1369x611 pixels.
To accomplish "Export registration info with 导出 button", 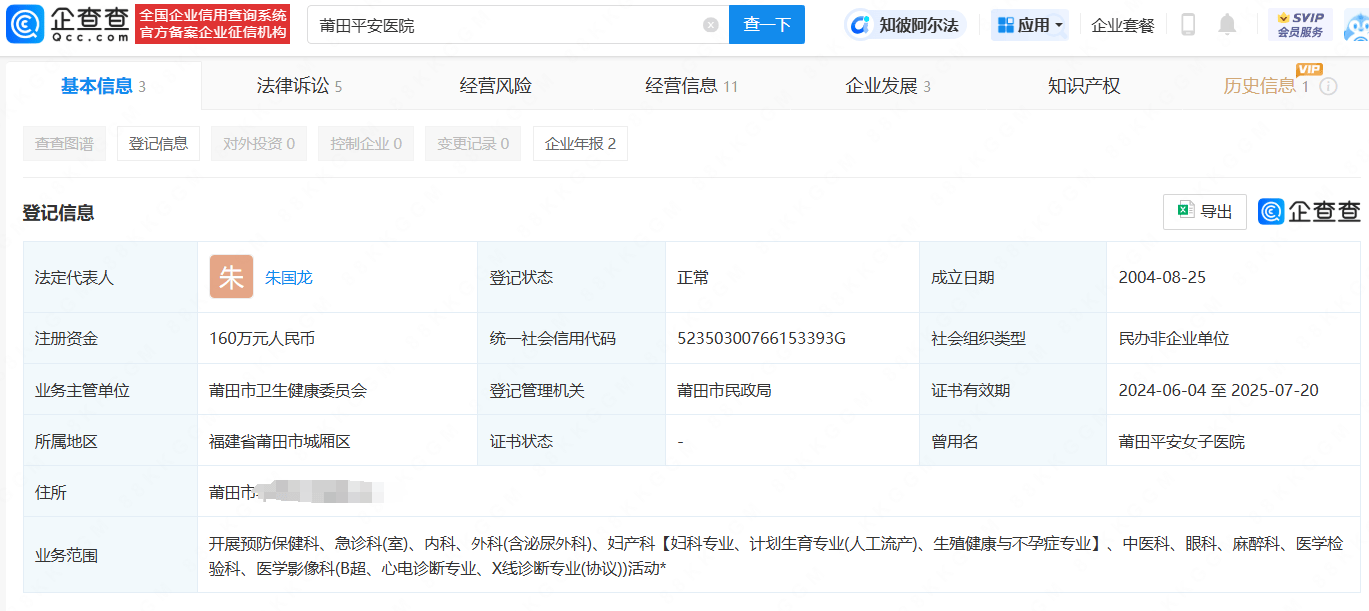I will tap(1204, 212).
